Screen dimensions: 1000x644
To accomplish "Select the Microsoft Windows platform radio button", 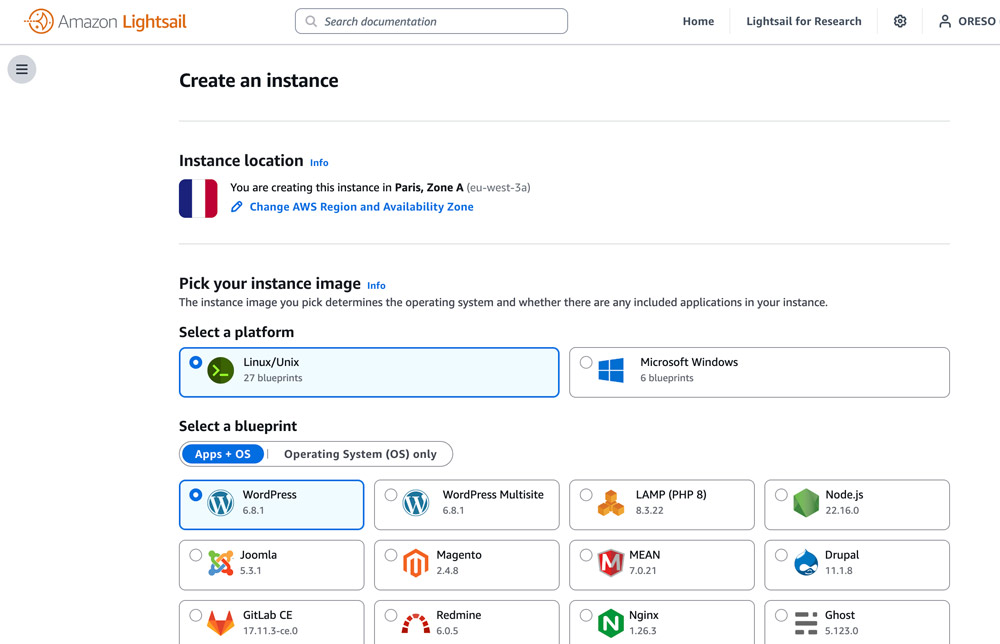I will pyautogui.click(x=586, y=362).
